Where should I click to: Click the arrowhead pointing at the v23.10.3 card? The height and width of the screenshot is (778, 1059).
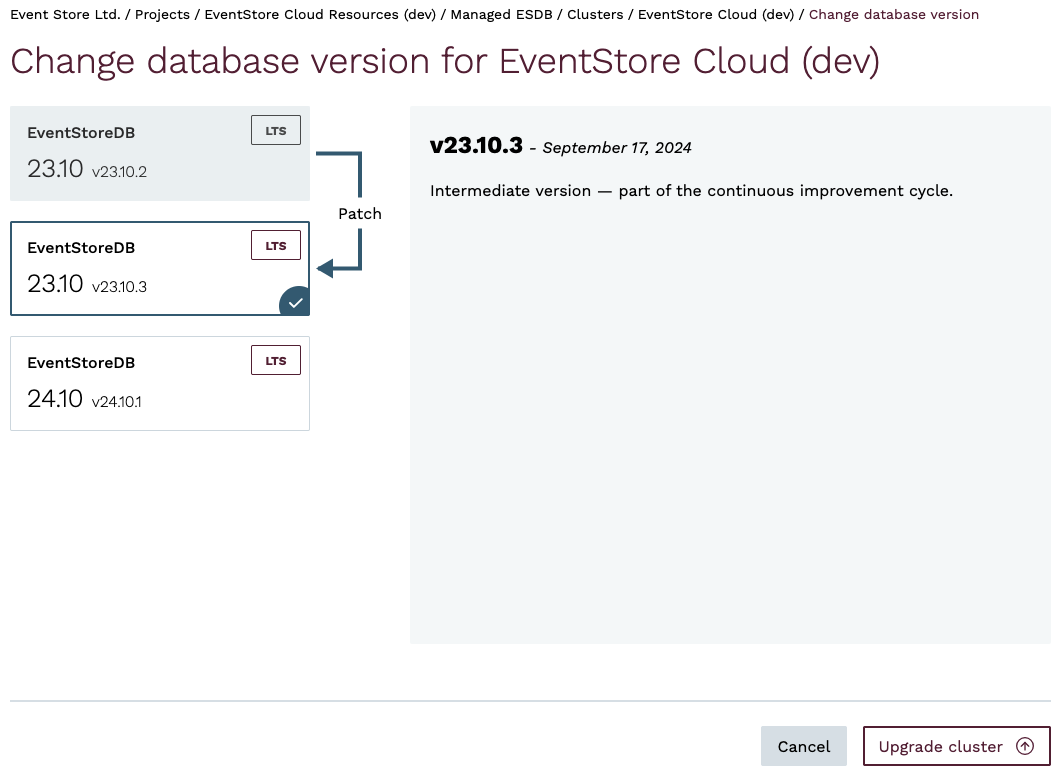(x=325, y=269)
